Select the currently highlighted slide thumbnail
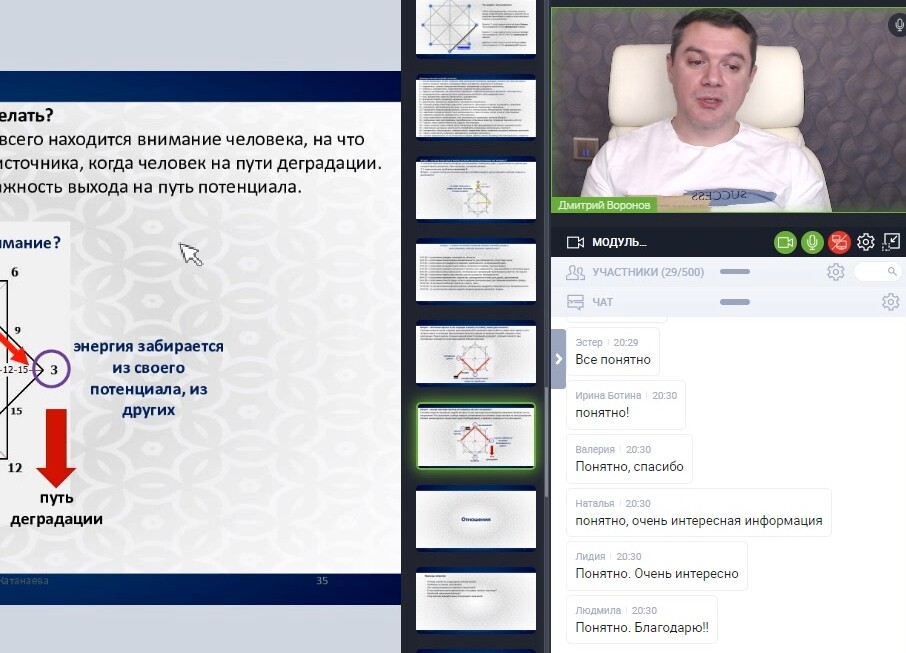This screenshot has height=653, width=906. point(475,436)
